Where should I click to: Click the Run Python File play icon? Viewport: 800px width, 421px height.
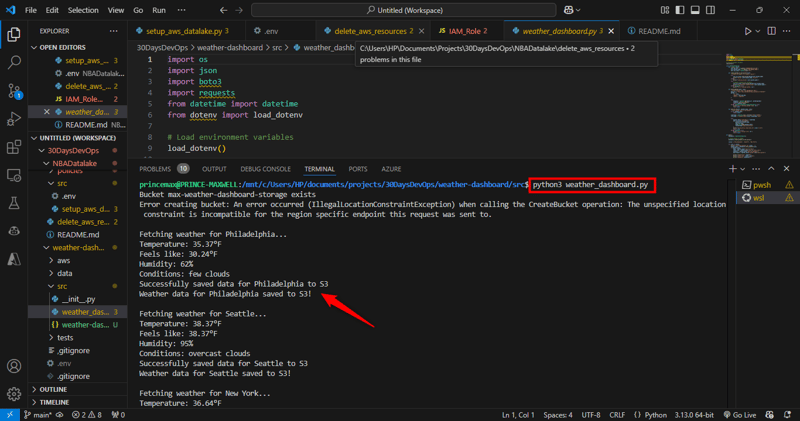point(747,31)
